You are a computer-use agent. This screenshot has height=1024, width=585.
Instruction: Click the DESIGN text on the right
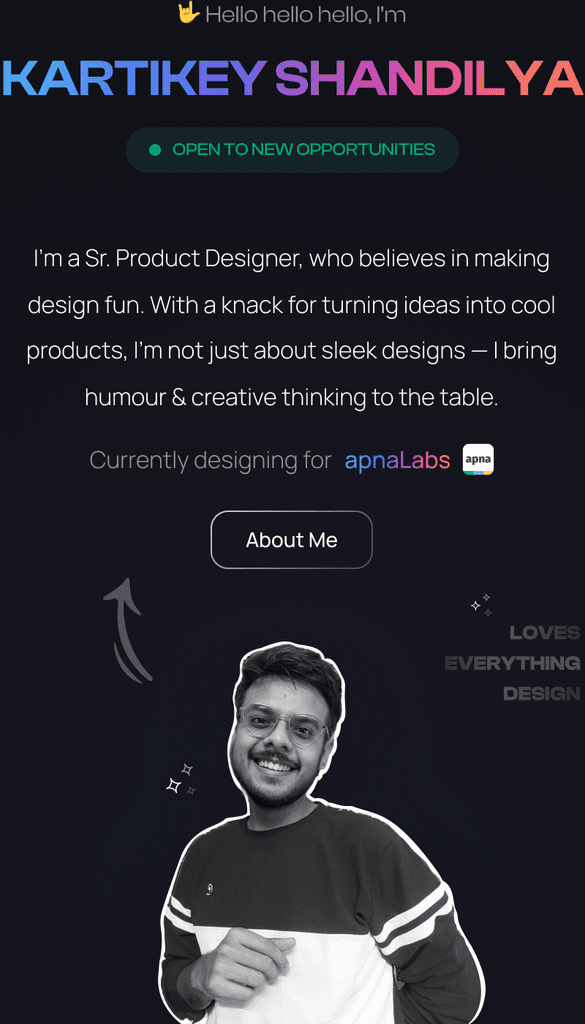pyautogui.click(x=541, y=694)
